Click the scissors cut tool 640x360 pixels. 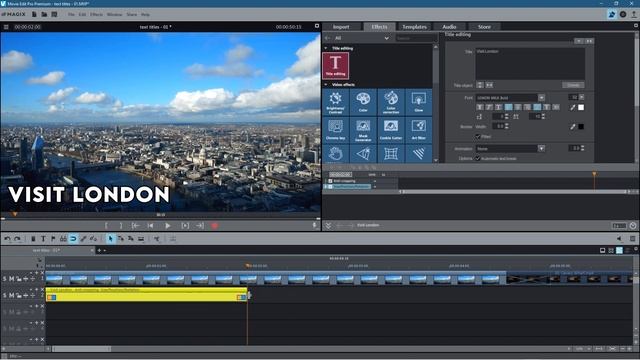157,239
